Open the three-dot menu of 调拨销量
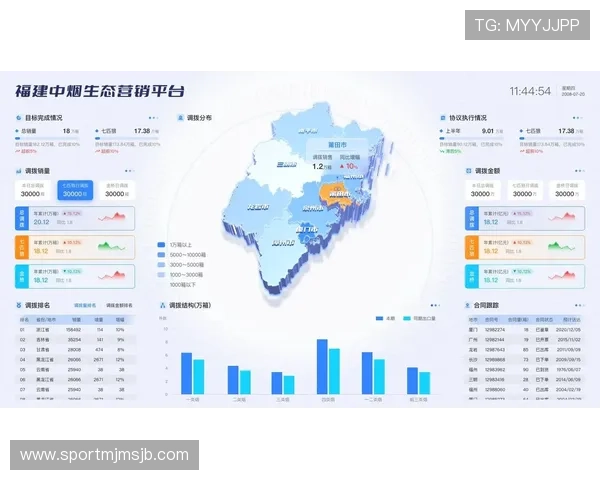The image size is (600, 480). point(129,171)
